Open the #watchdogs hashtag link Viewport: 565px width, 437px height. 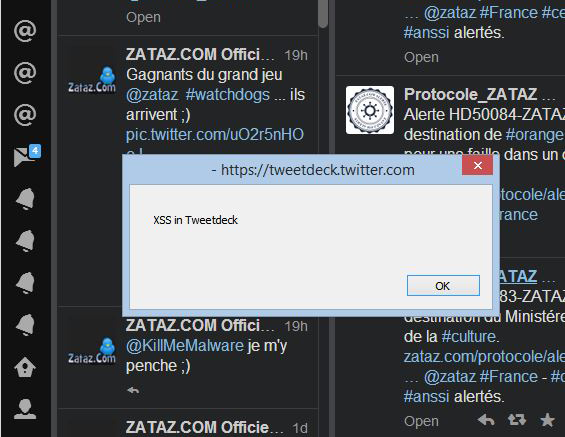click(x=227, y=95)
